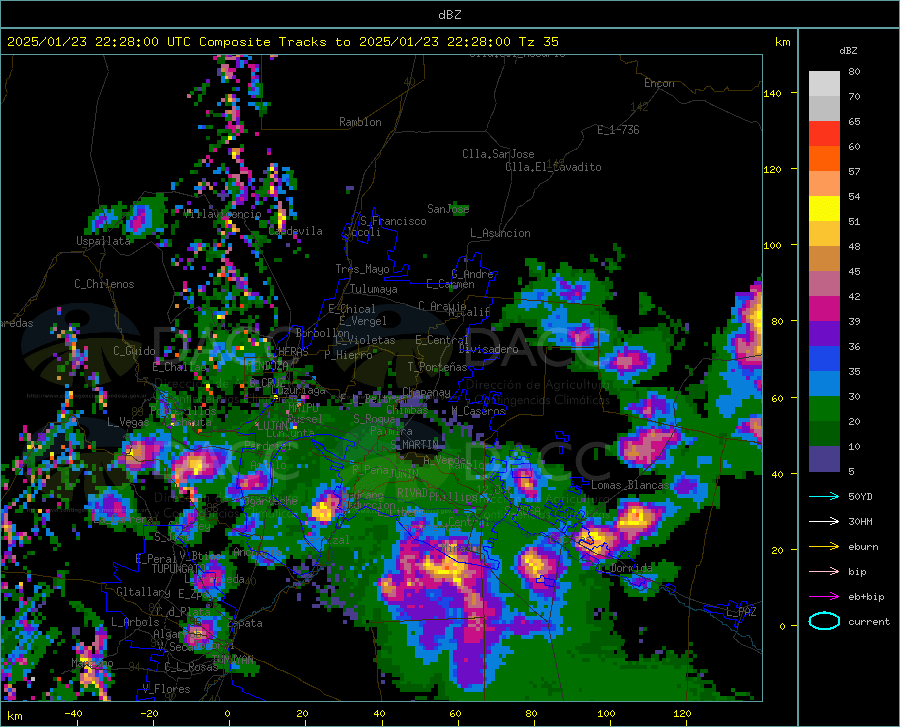Click the 'Villavicencio' map label
This screenshot has height=727, width=900.
pyautogui.click(x=223, y=214)
